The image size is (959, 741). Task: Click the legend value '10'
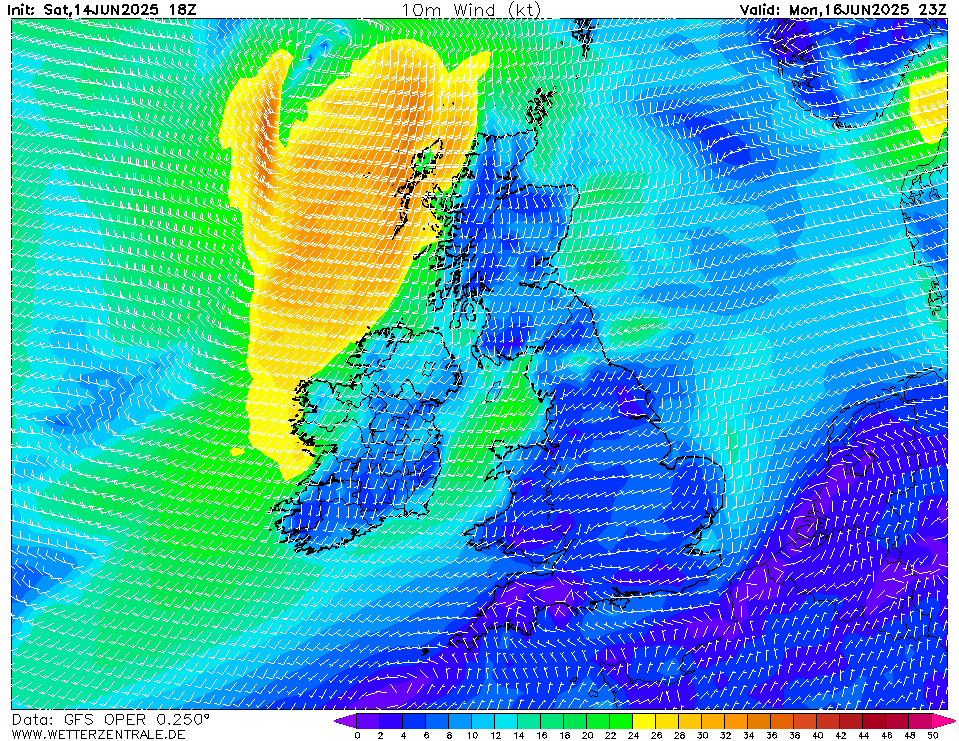click(x=472, y=735)
